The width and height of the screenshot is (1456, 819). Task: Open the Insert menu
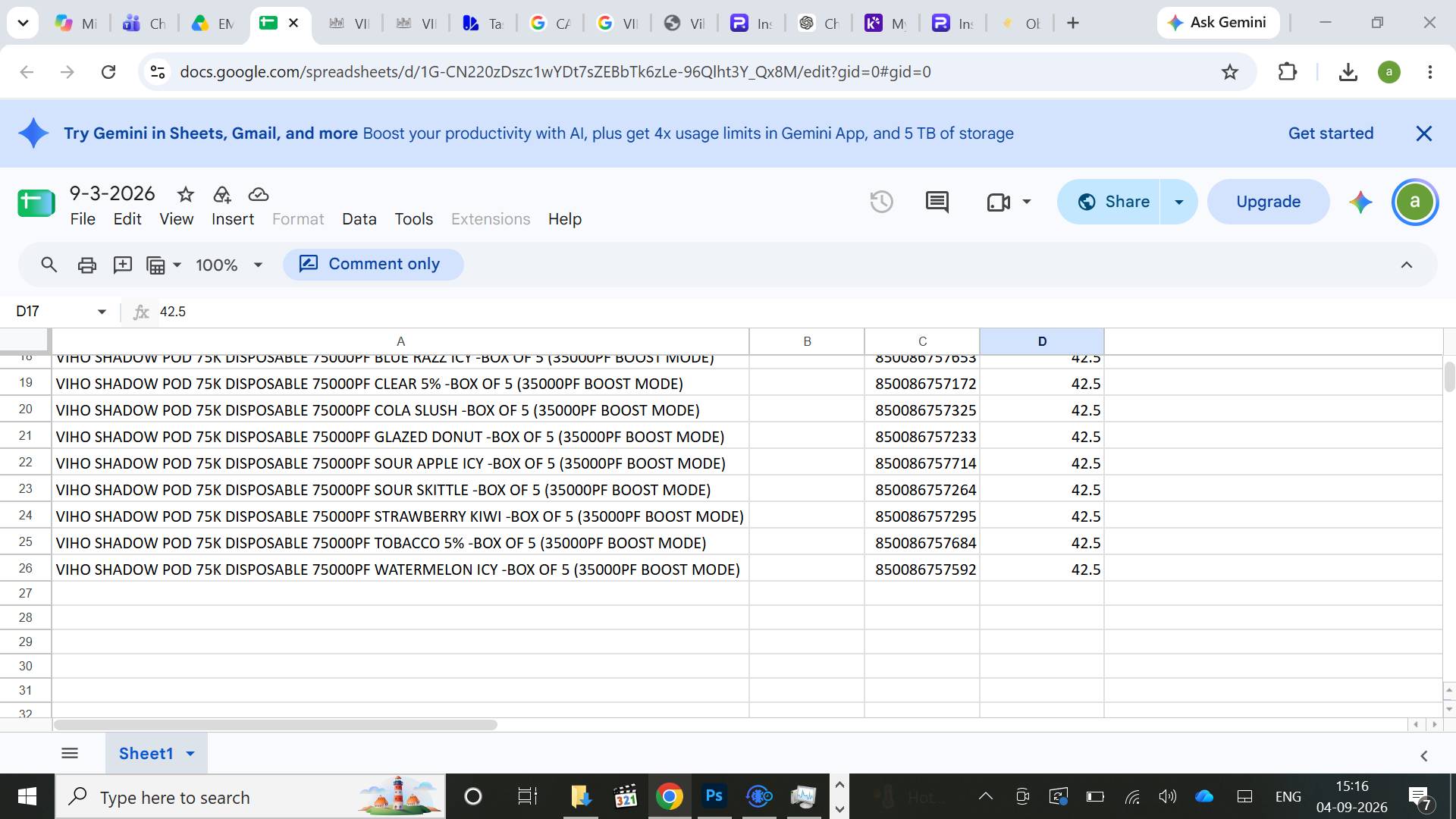click(233, 219)
